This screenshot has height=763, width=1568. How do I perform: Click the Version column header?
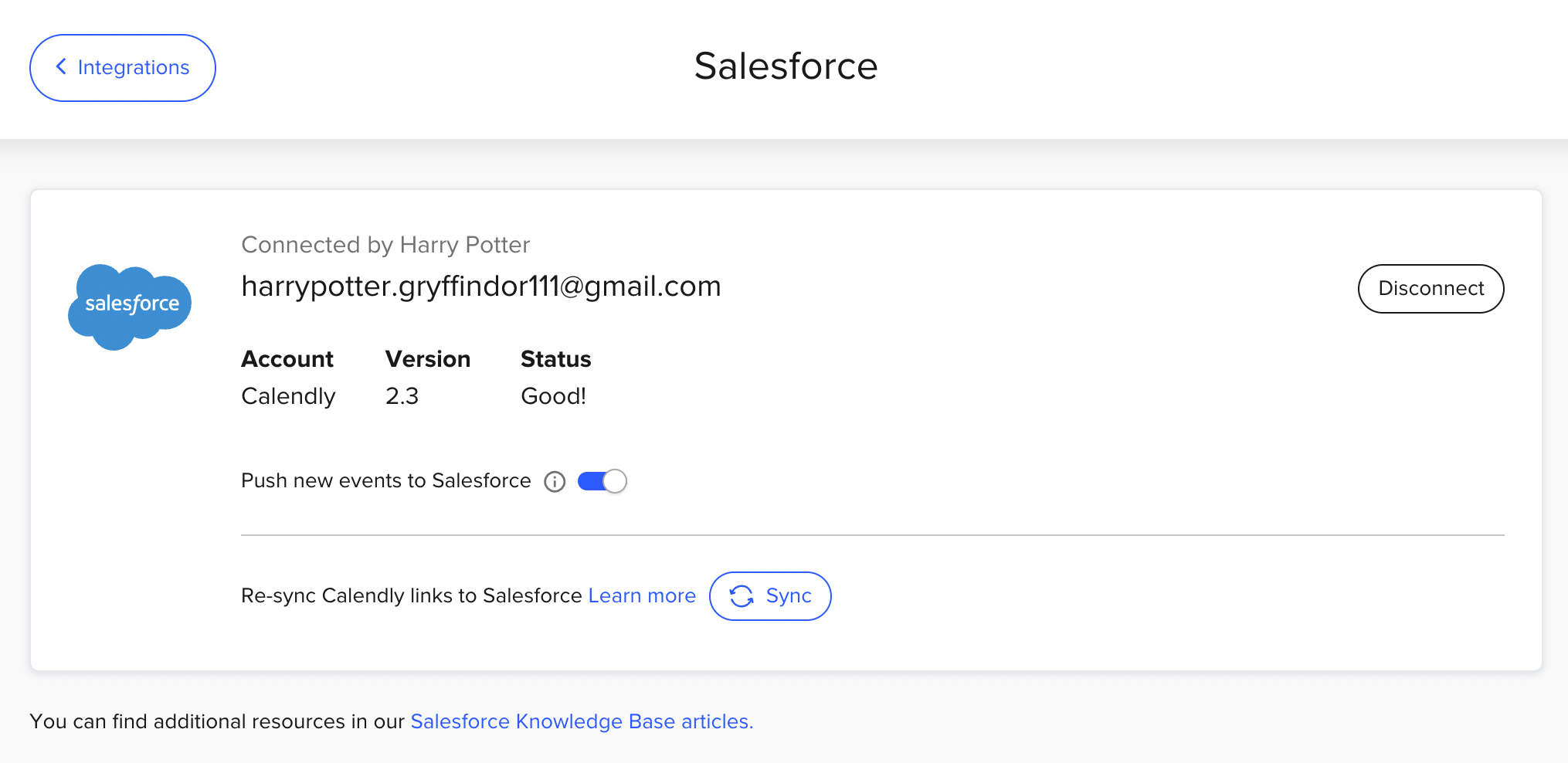(x=428, y=359)
